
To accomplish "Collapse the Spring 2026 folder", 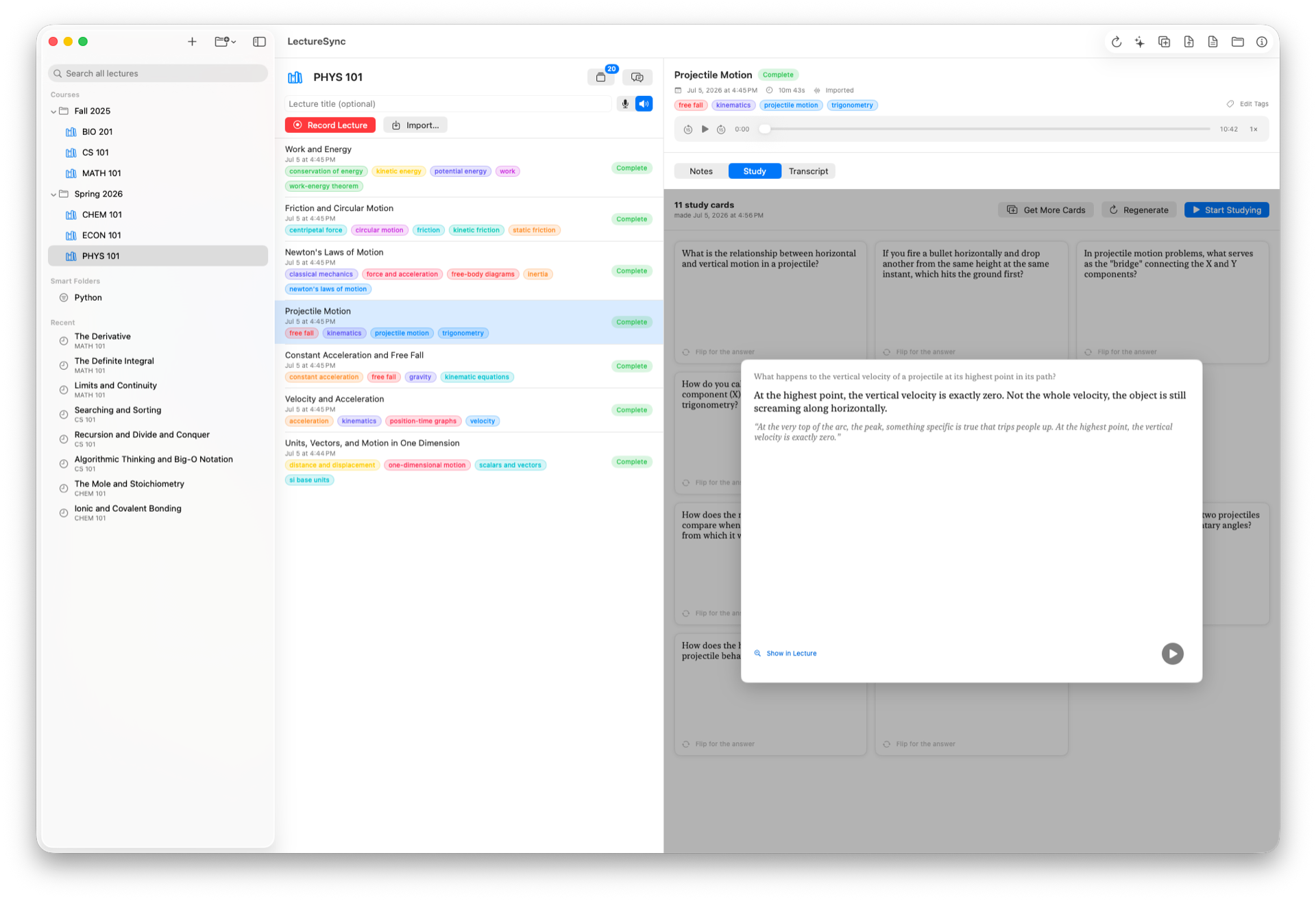I will coord(53,195).
